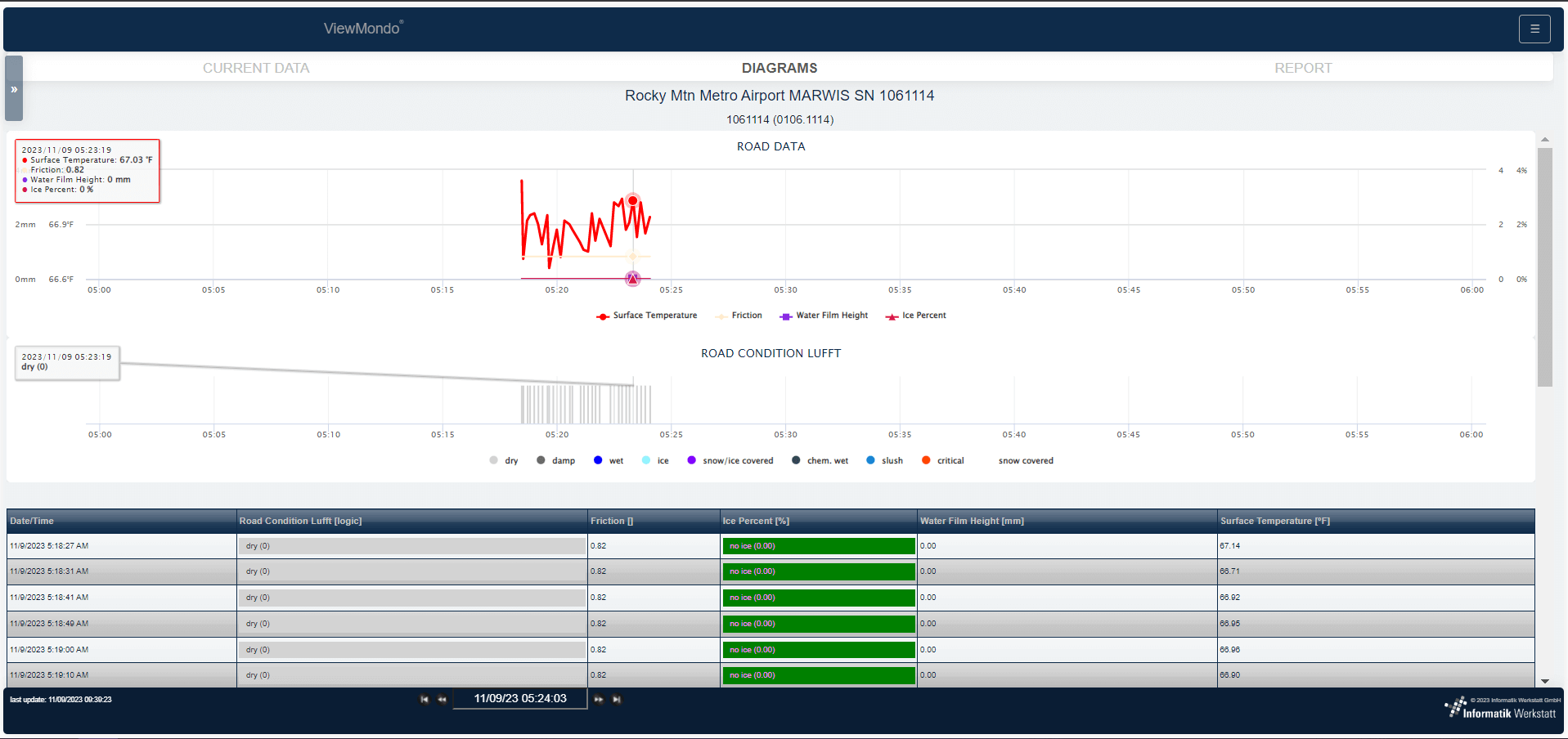
Task: Click the last update timestamp in footer
Action: (x=61, y=700)
